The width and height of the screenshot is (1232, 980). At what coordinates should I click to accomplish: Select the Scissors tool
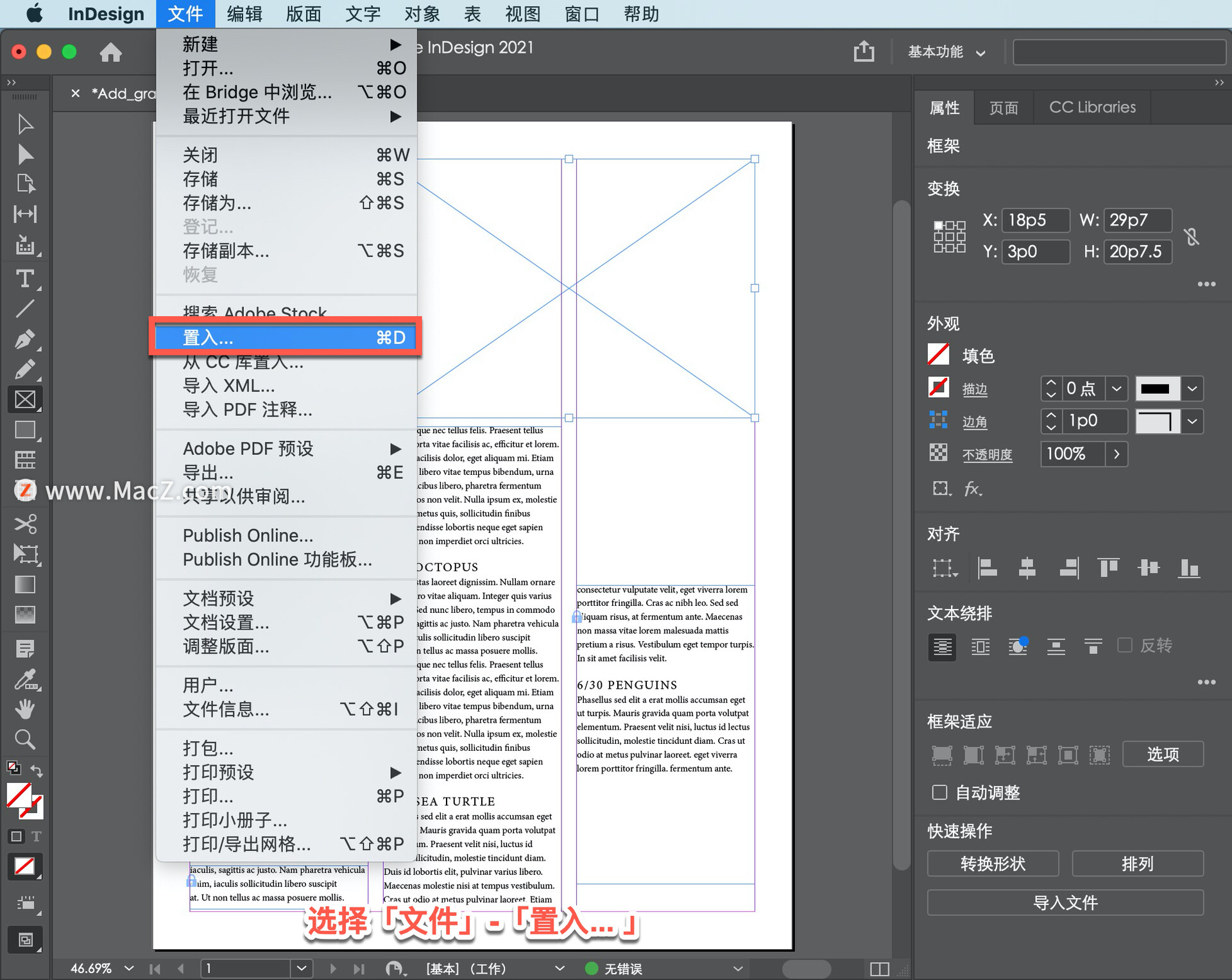pos(25,524)
